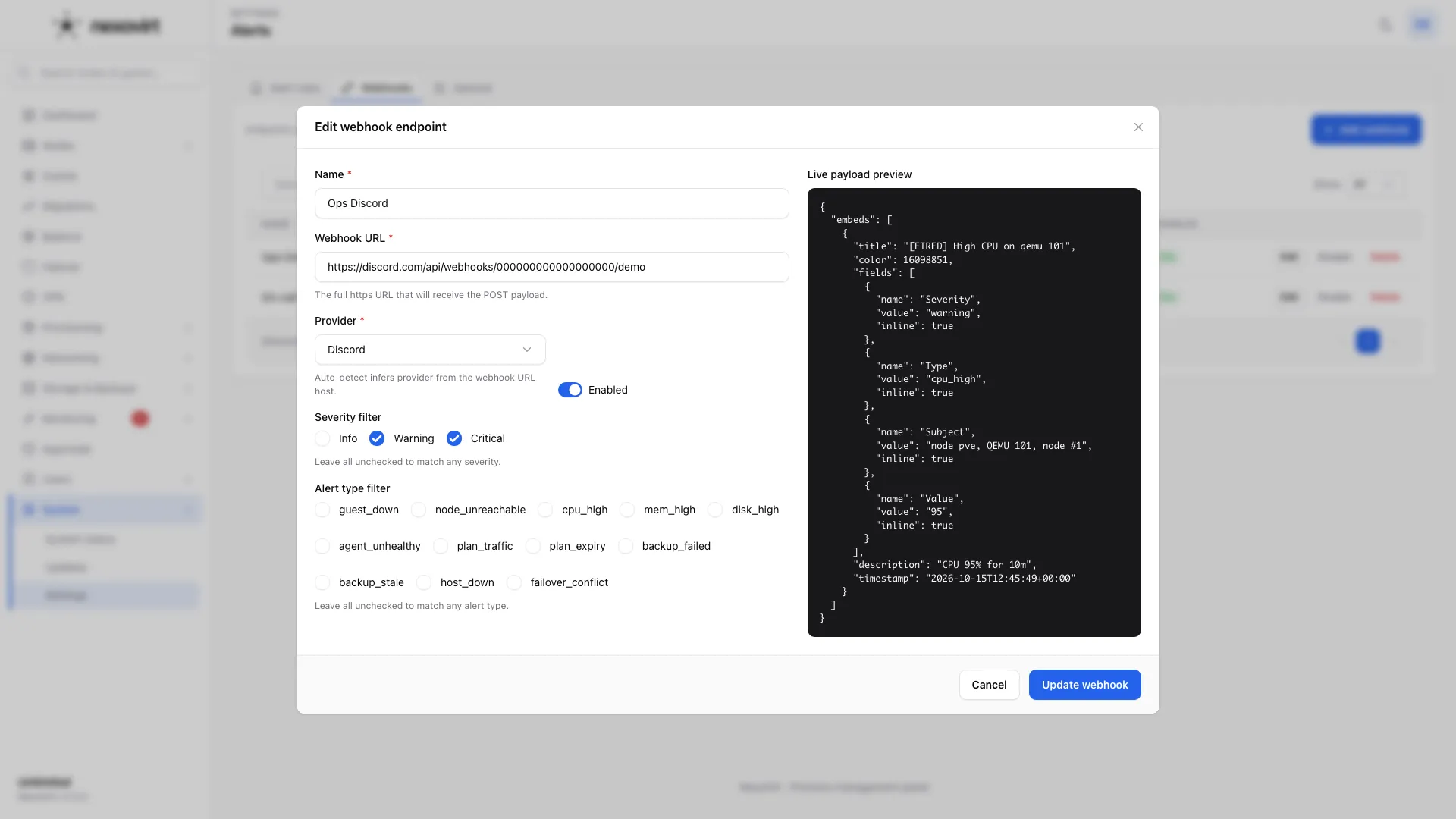This screenshot has width=1456, height=819.
Task: Check the agent_unhealthy alert type
Action: point(322,546)
